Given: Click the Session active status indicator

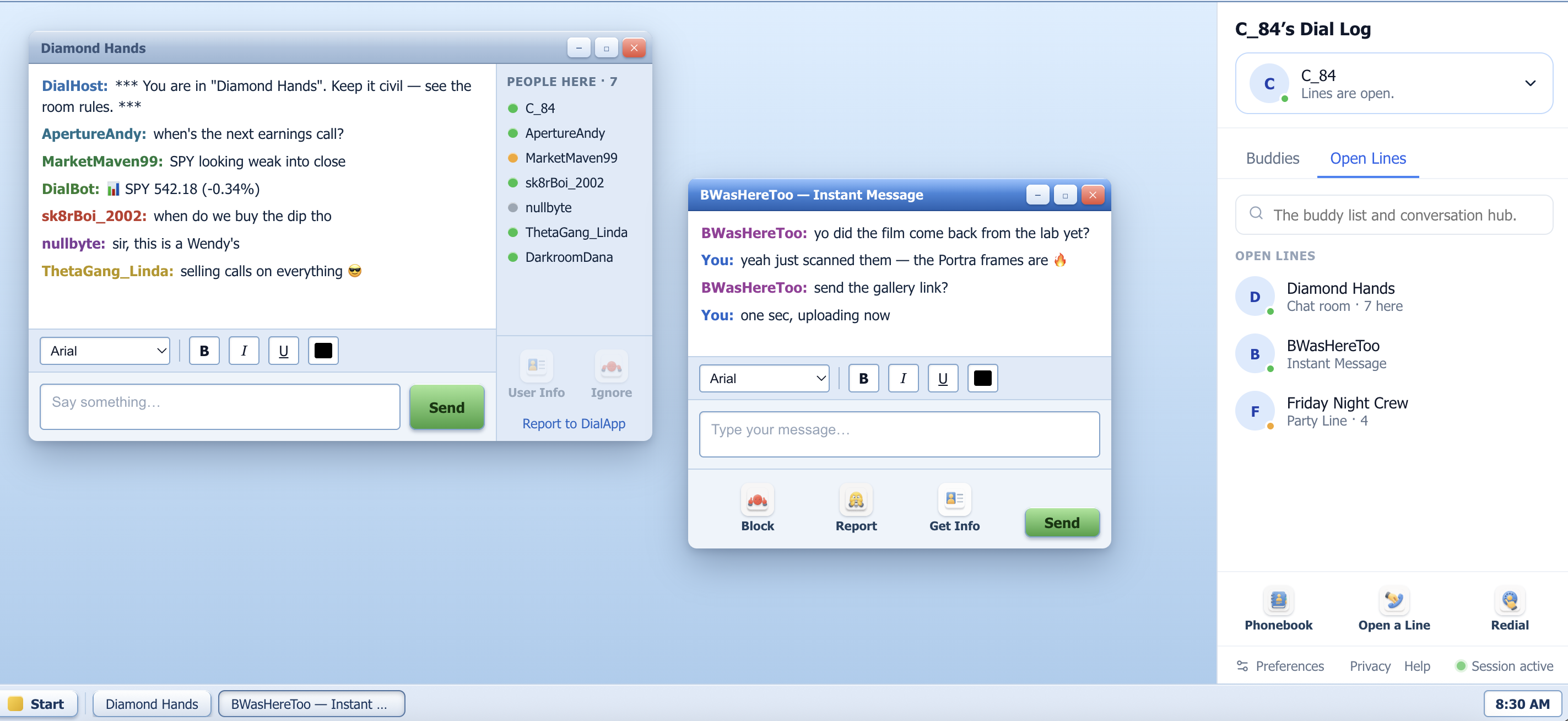Looking at the screenshot, I should click(1503, 666).
